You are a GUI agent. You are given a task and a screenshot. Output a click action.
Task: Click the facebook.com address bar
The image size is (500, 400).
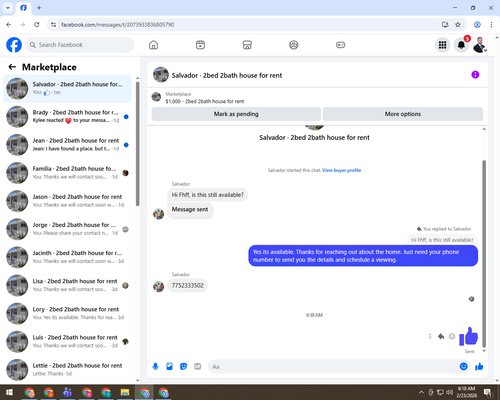click(247, 24)
